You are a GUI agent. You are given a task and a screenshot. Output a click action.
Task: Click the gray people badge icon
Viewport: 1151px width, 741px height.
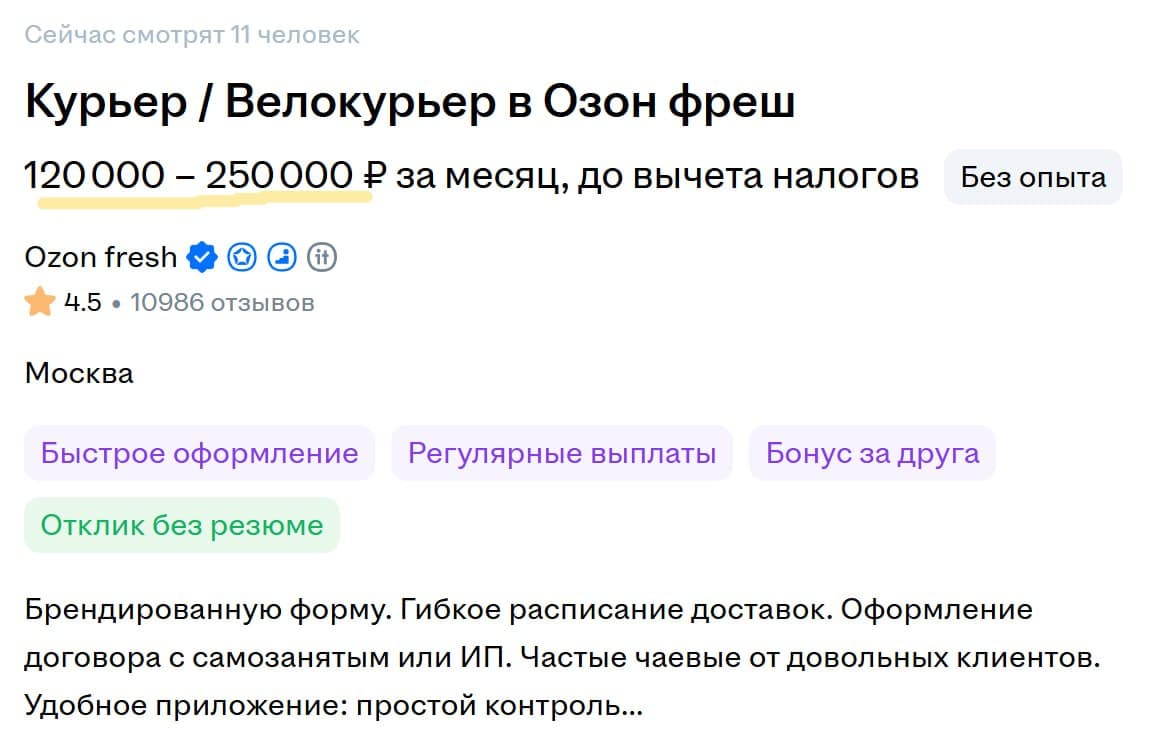(x=322, y=258)
